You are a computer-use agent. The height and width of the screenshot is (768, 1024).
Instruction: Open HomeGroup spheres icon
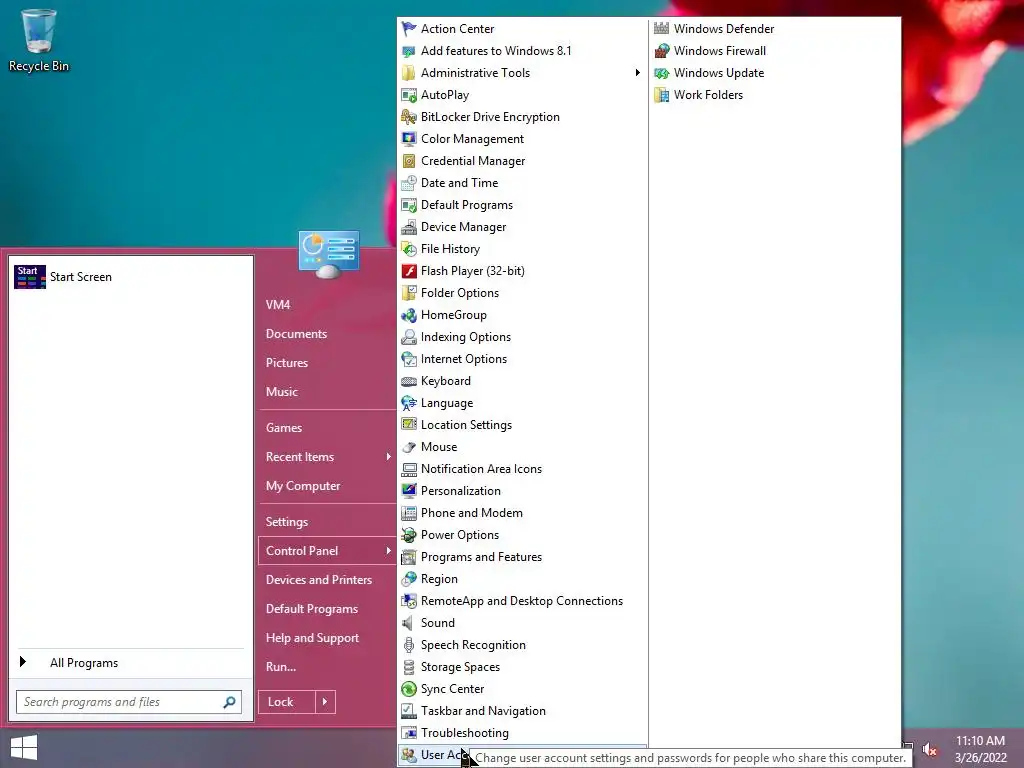tap(409, 315)
